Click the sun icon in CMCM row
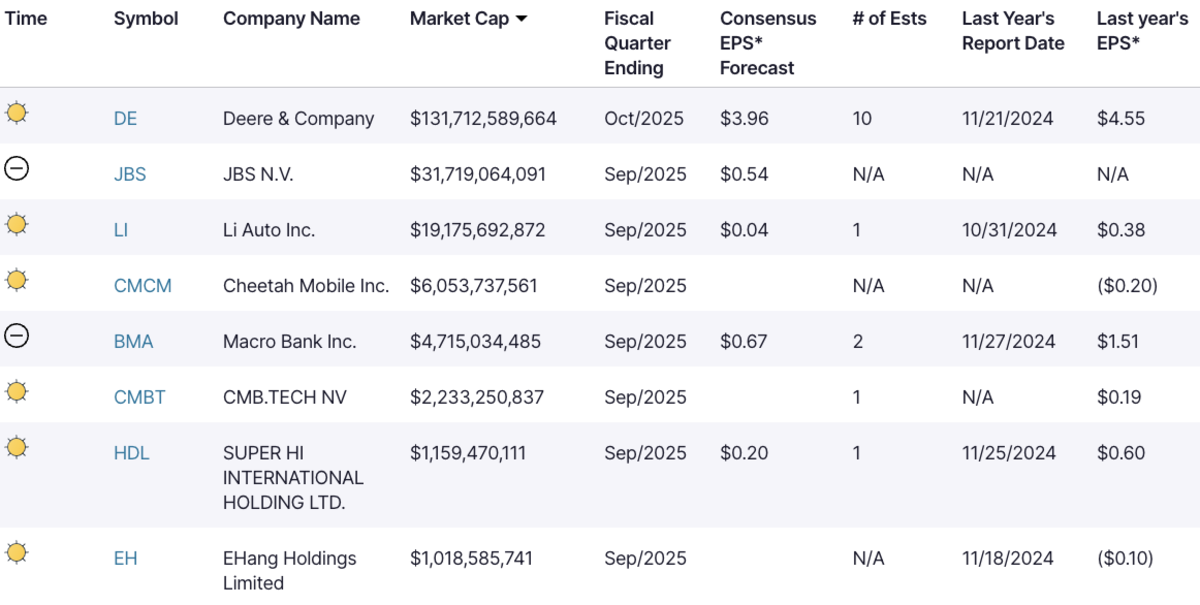 (x=16, y=280)
